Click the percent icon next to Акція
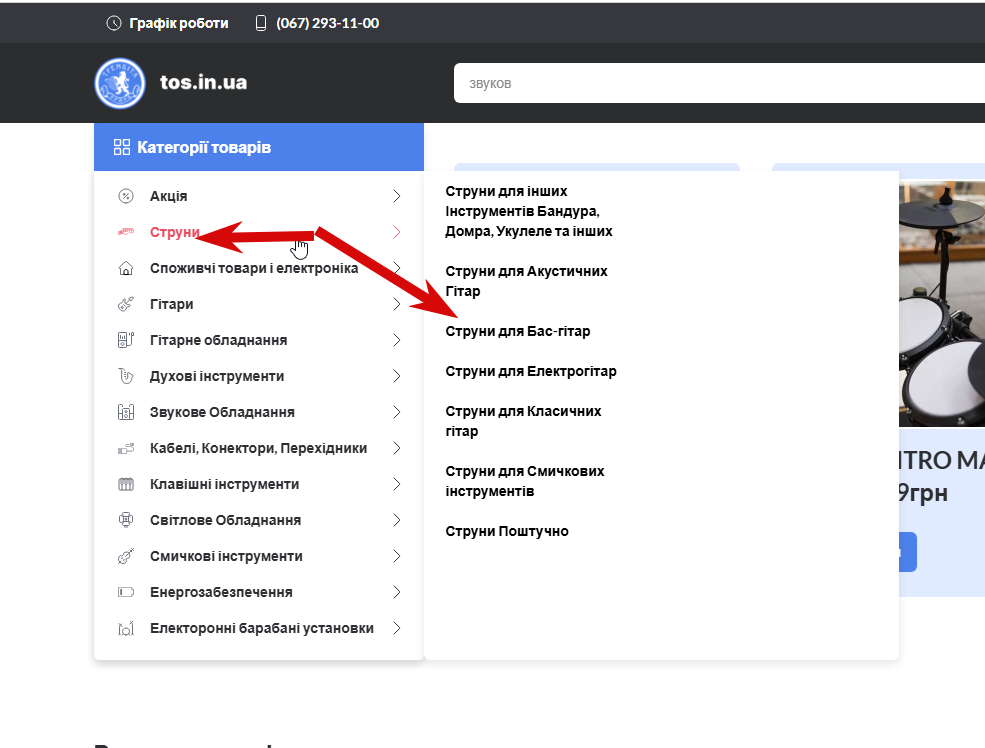 tap(126, 196)
